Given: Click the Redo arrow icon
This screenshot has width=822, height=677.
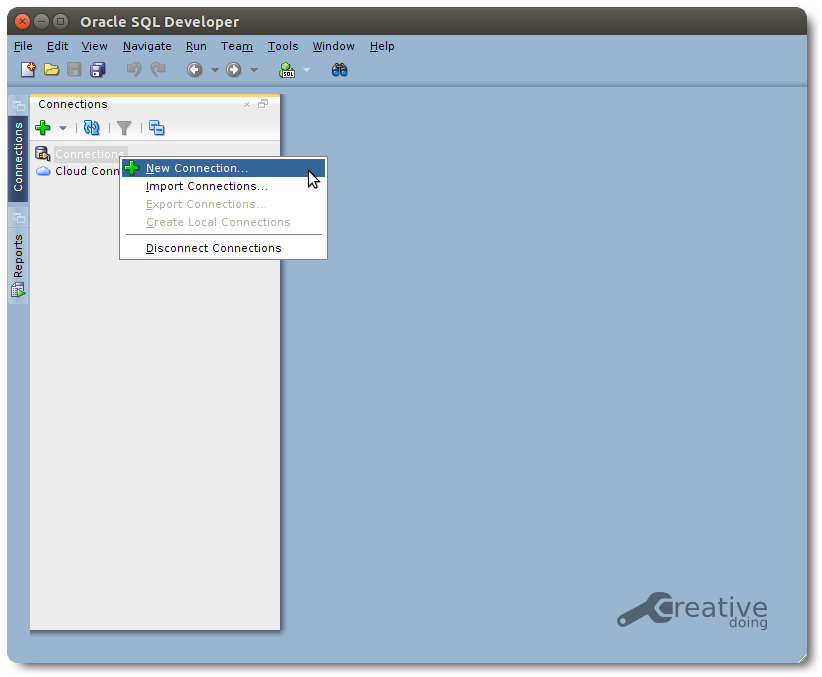Looking at the screenshot, I should click(158, 69).
